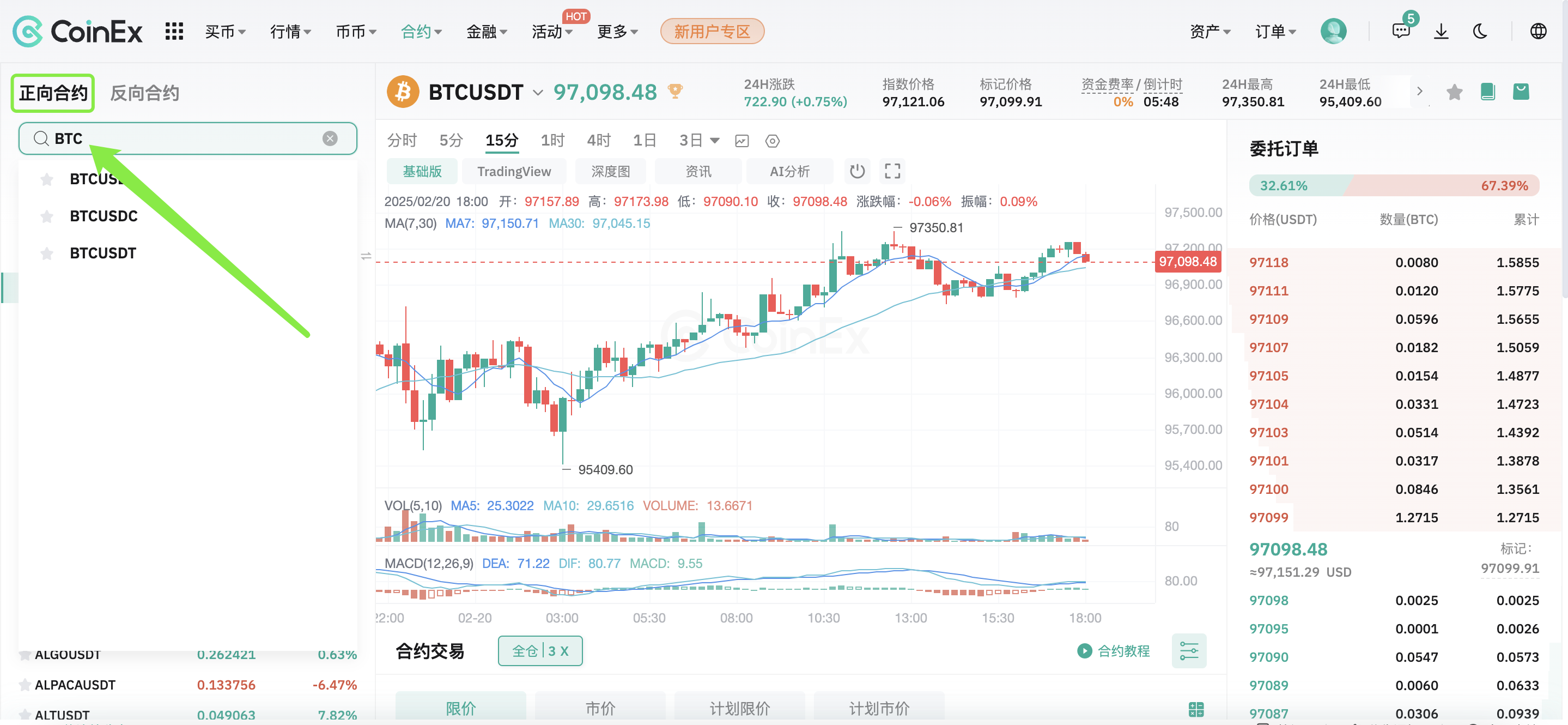
Task: Switch to 反向合约 tab
Action: (144, 93)
